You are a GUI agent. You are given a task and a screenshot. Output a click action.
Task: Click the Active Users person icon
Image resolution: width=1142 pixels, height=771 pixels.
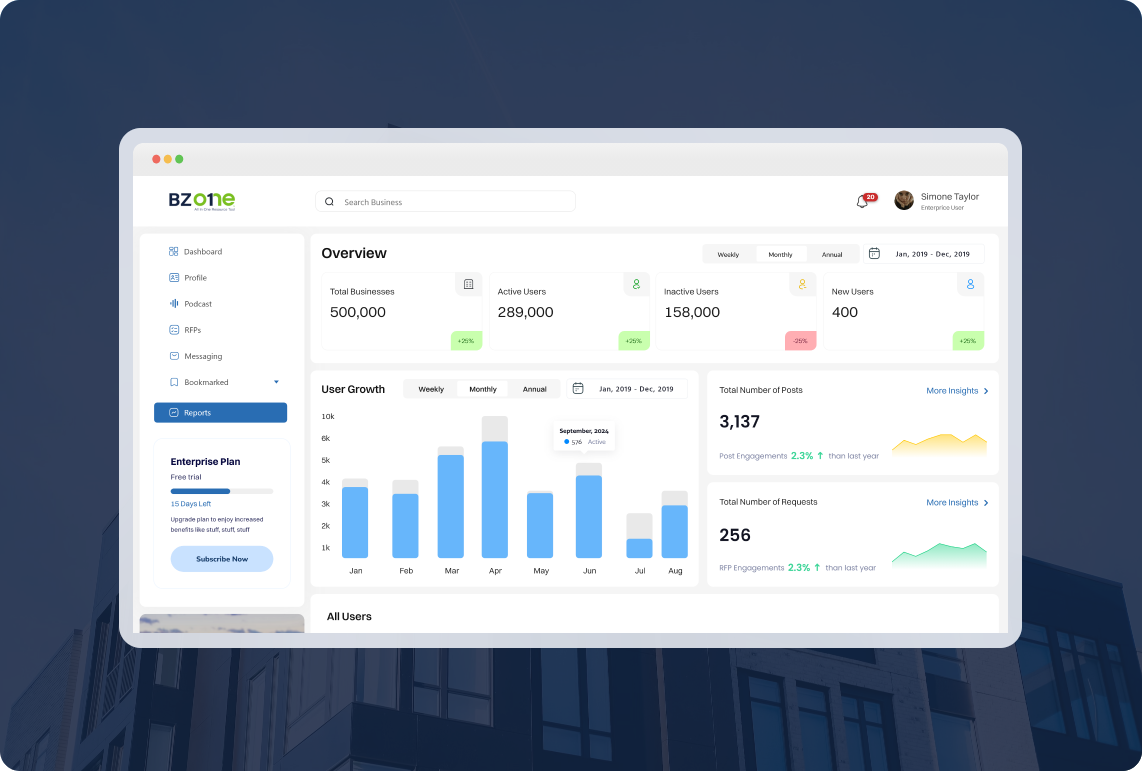point(636,284)
